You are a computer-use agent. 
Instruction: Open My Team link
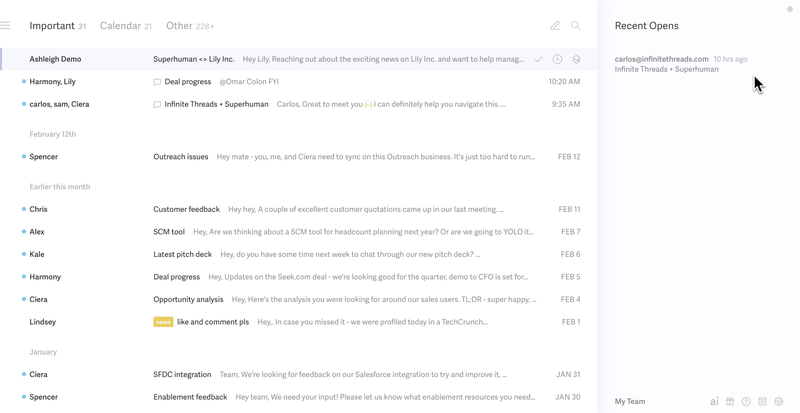[x=630, y=402]
